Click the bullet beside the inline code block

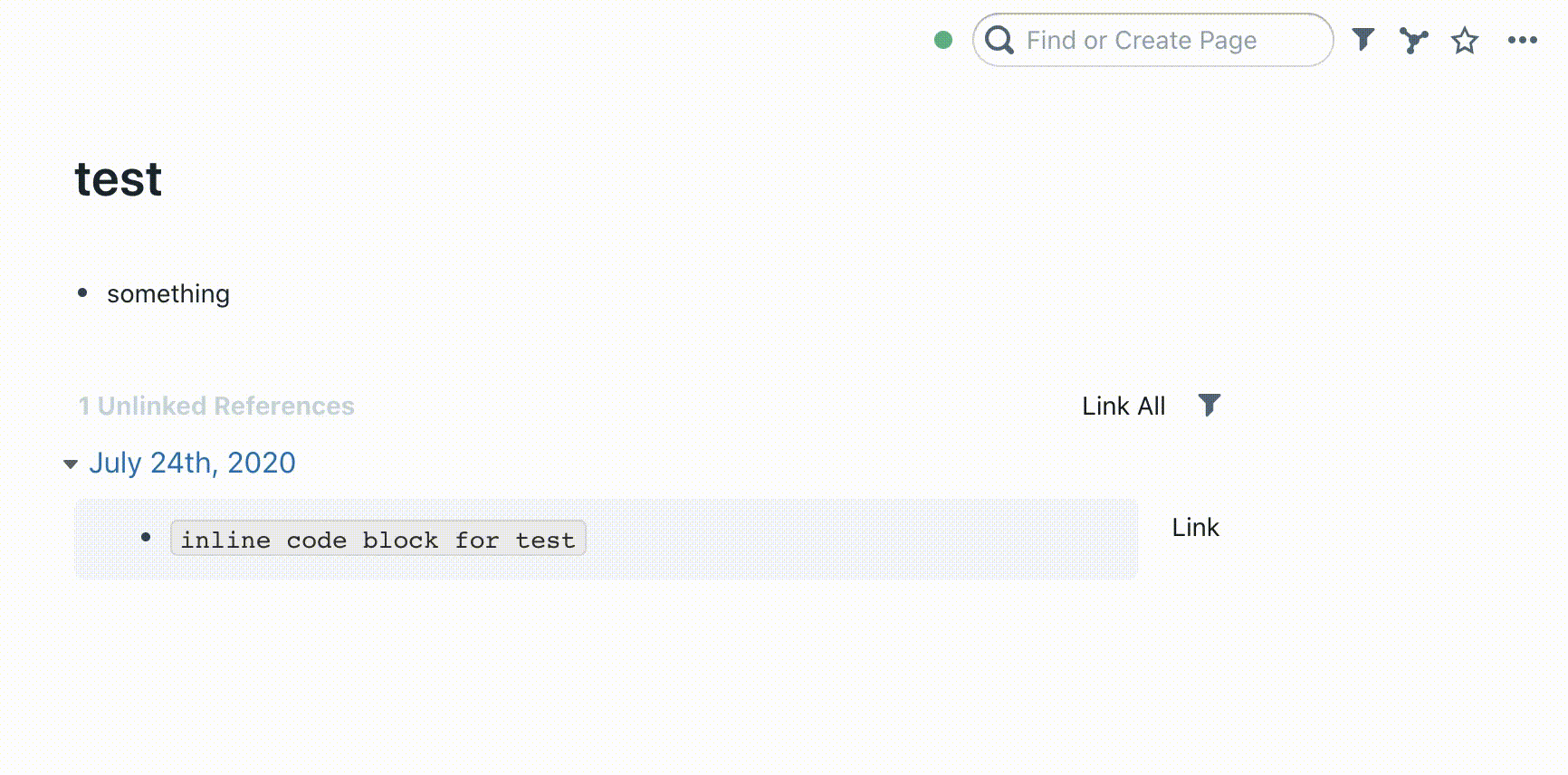point(146,539)
